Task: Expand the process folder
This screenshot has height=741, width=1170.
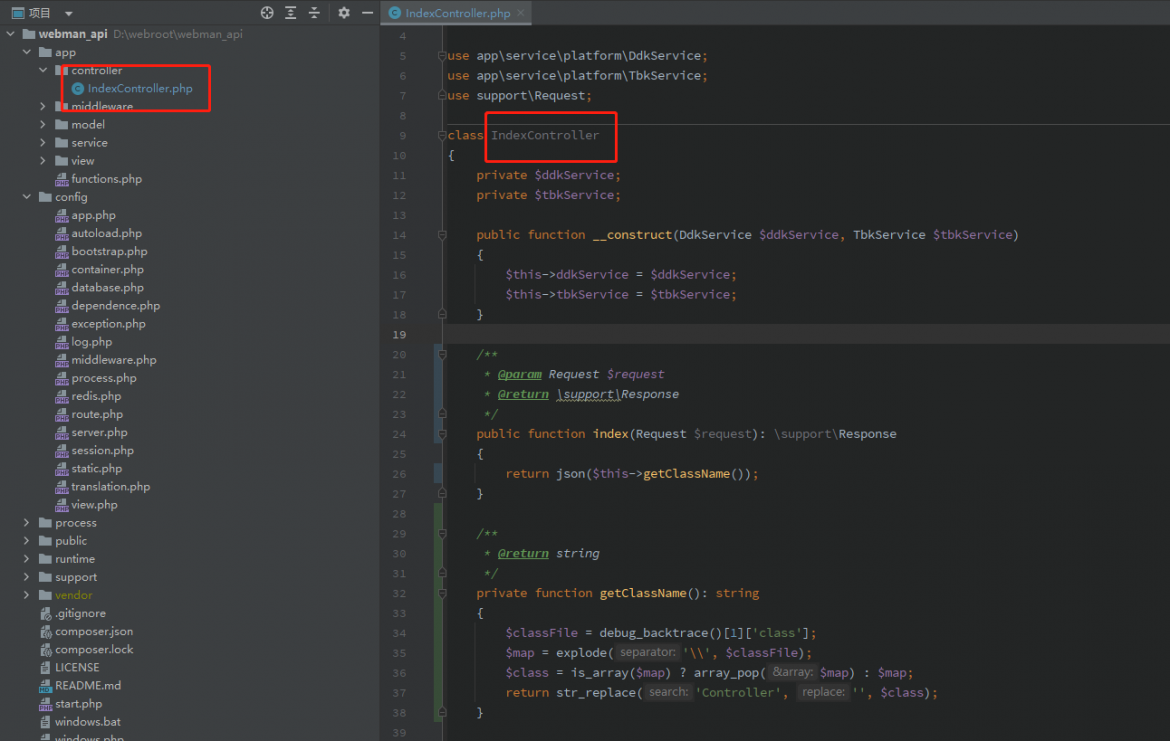Action: pyautogui.click(x=27, y=522)
